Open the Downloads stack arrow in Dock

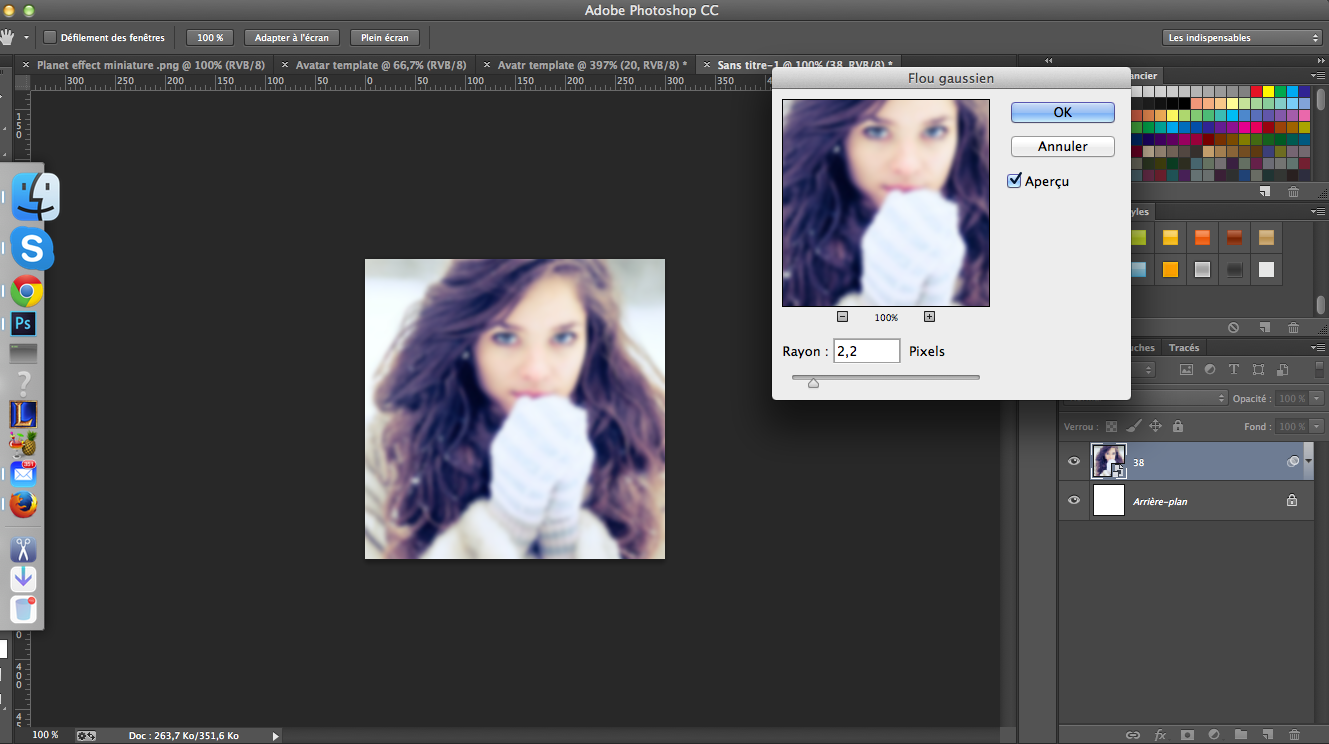tap(24, 579)
